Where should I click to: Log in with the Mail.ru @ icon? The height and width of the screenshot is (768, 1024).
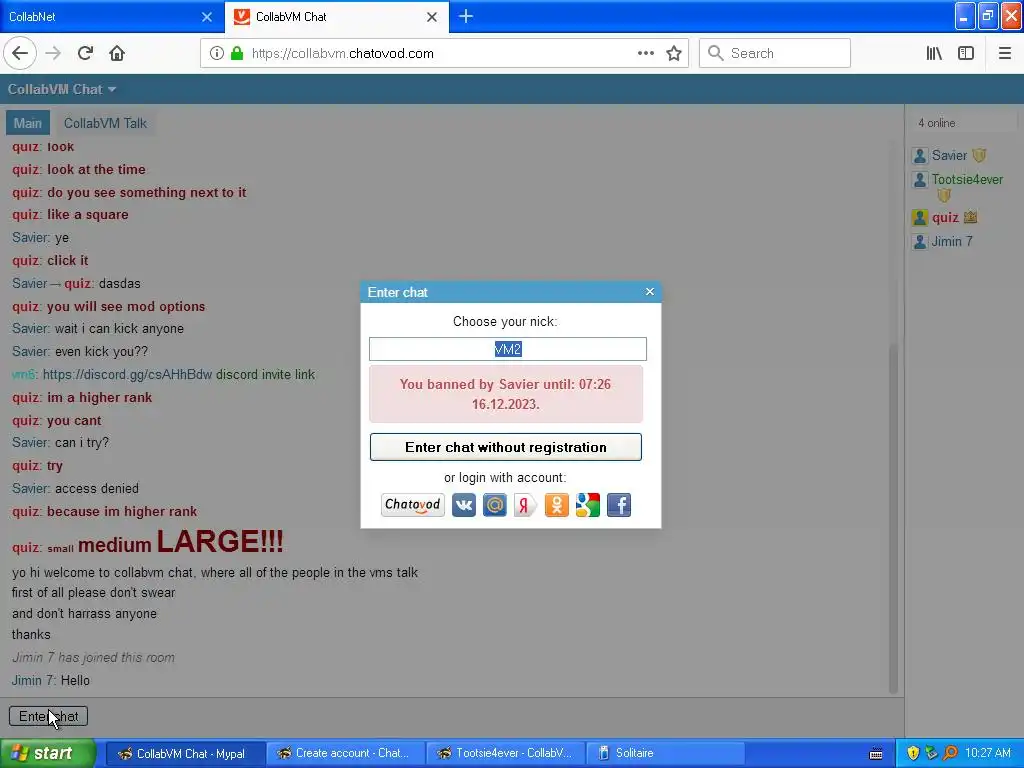(494, 505)
